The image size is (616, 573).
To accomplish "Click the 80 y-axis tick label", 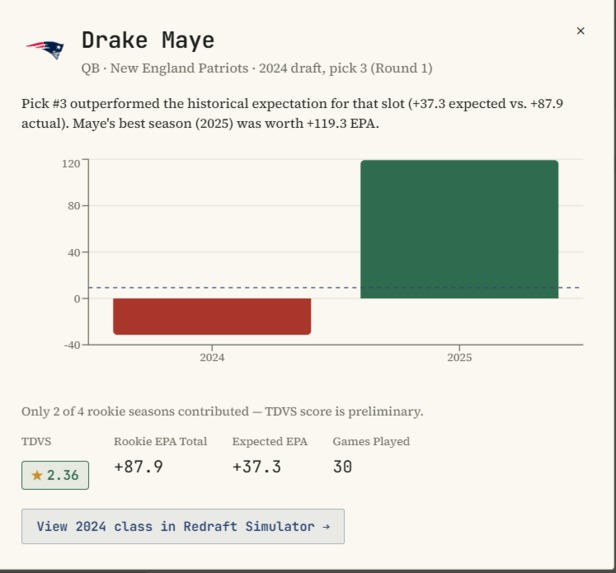I will (74, 206).
